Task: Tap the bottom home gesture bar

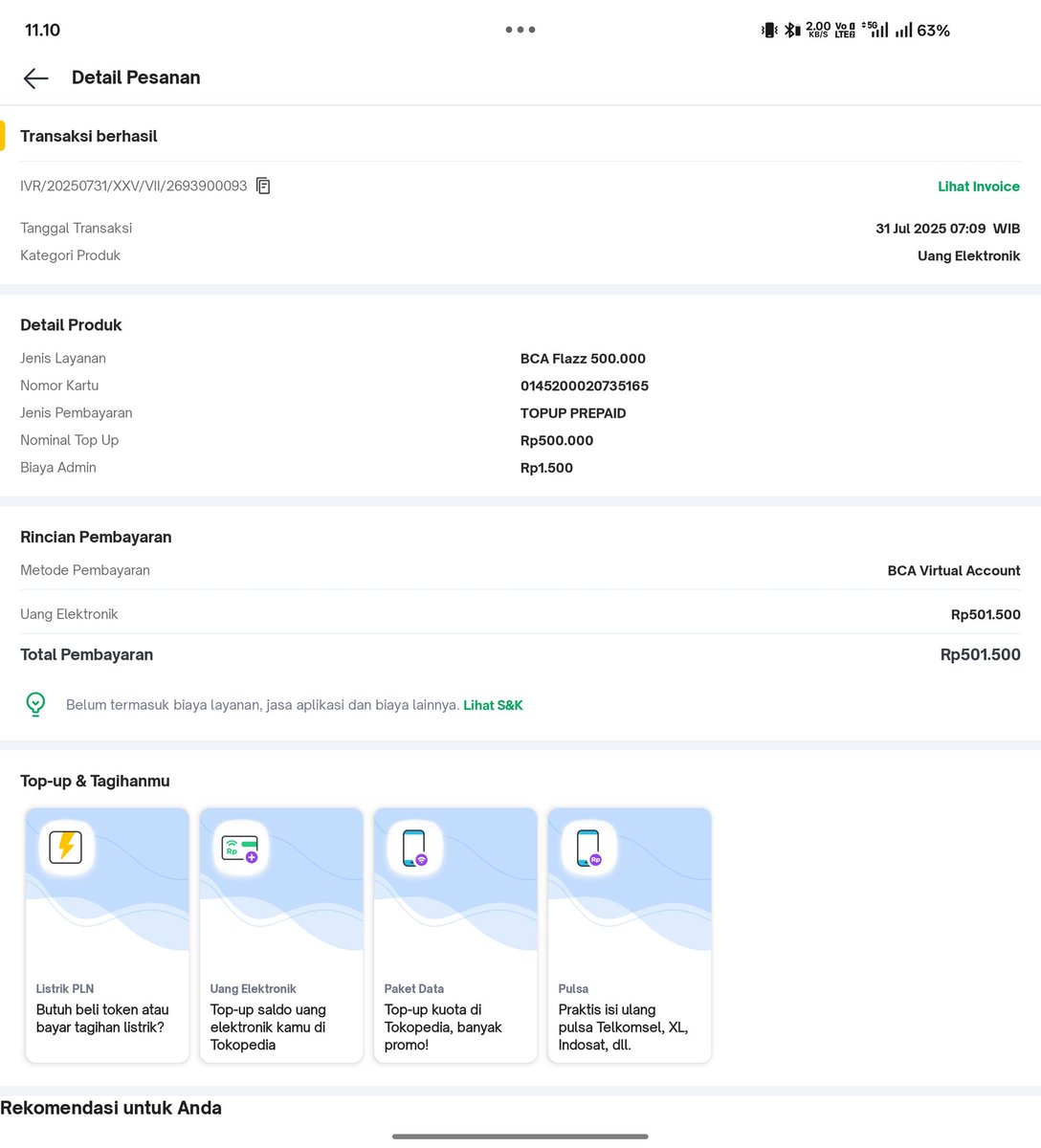Action: pos(520,1137)
